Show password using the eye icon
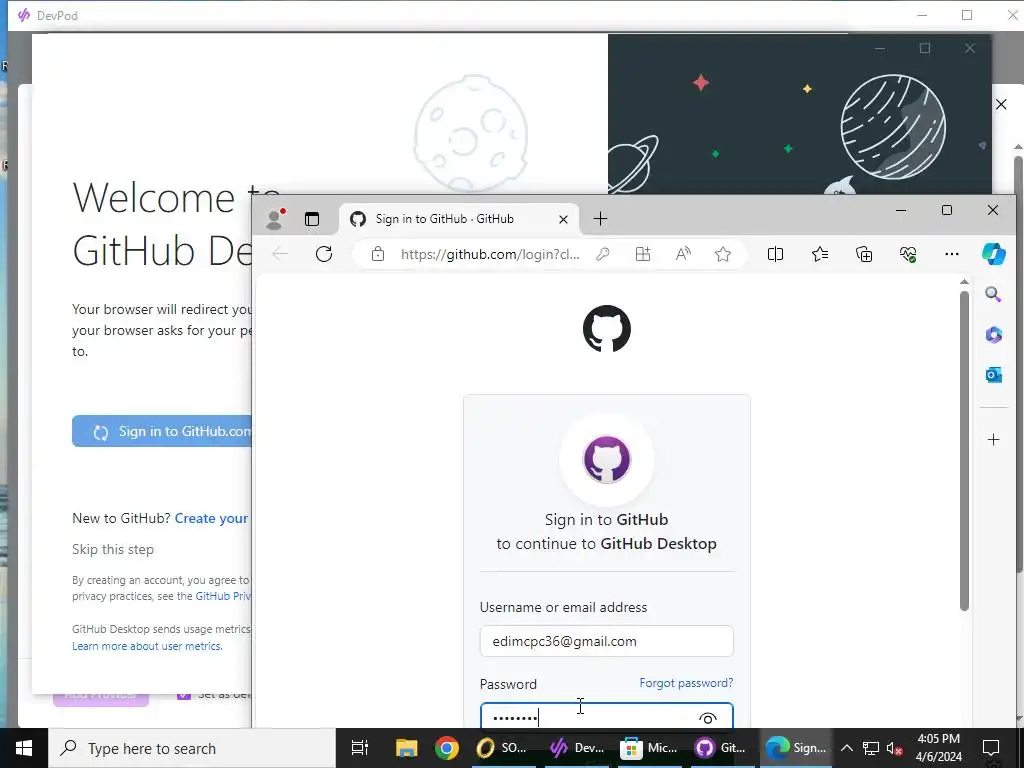This screenshot has width=1024, height=768. 708,718
